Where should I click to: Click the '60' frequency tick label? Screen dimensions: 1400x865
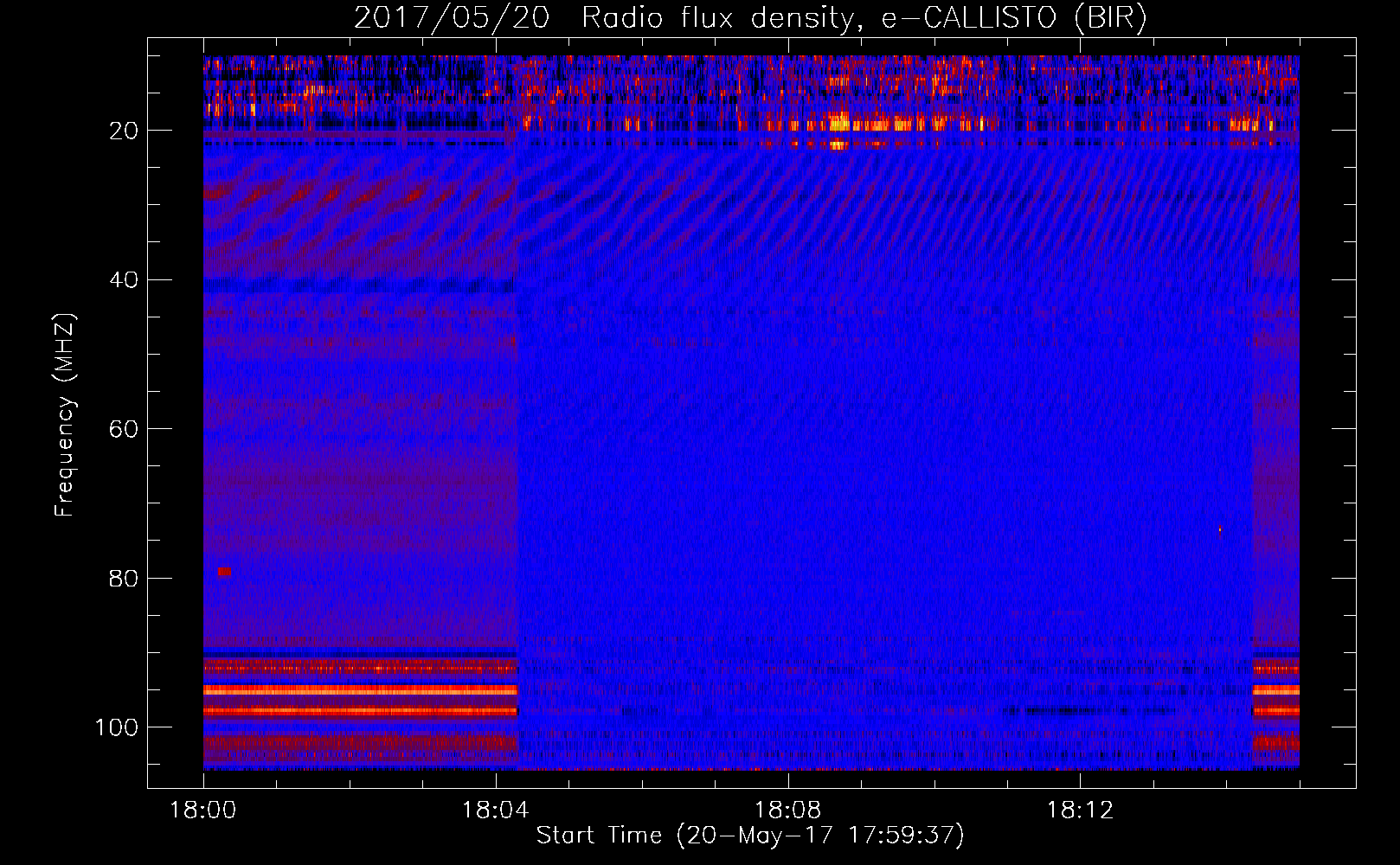point(124,429)
